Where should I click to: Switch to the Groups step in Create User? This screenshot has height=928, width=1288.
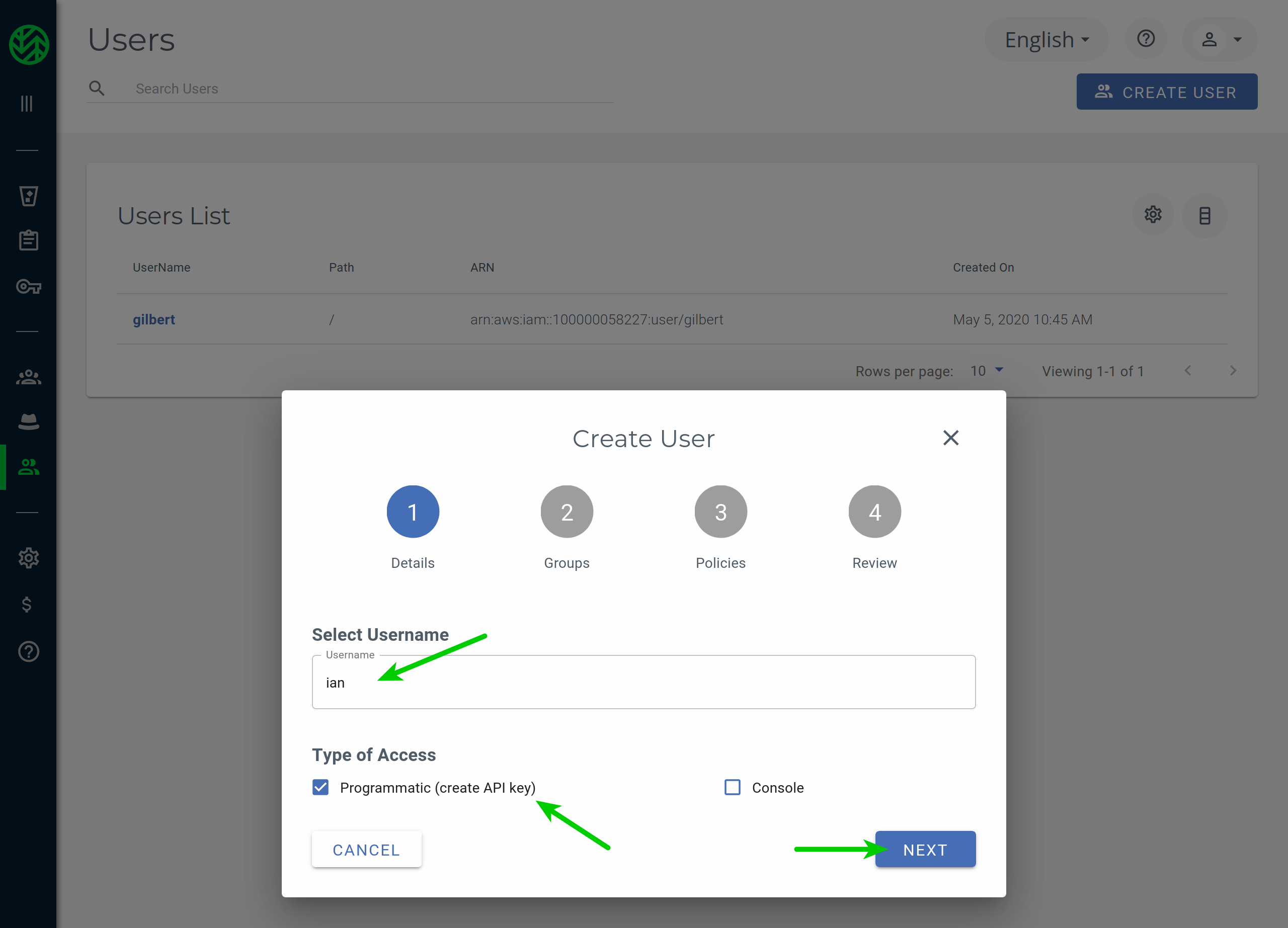(x=566, y=511)
